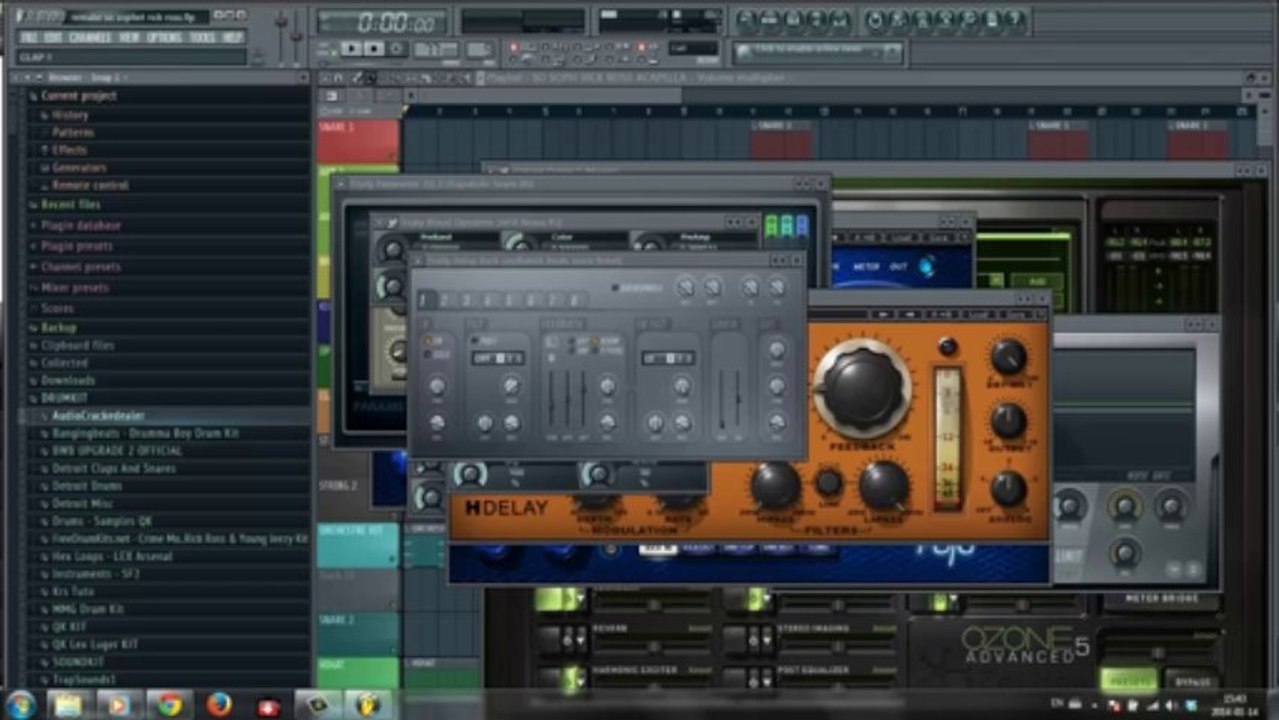This screenshot has height=720, width=1279.
Task: Expand the Current project folder
Action: coord(78,96)
